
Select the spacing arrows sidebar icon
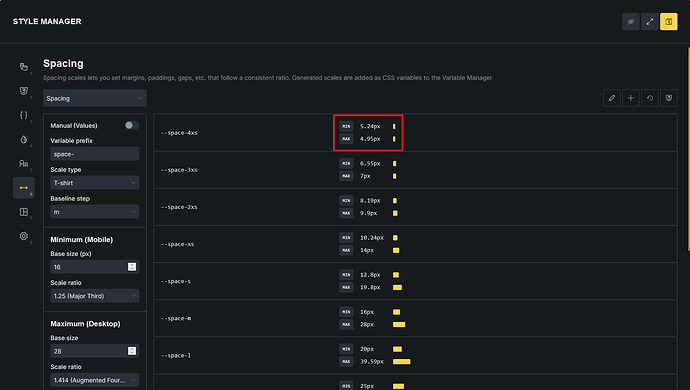coord(24,188)
